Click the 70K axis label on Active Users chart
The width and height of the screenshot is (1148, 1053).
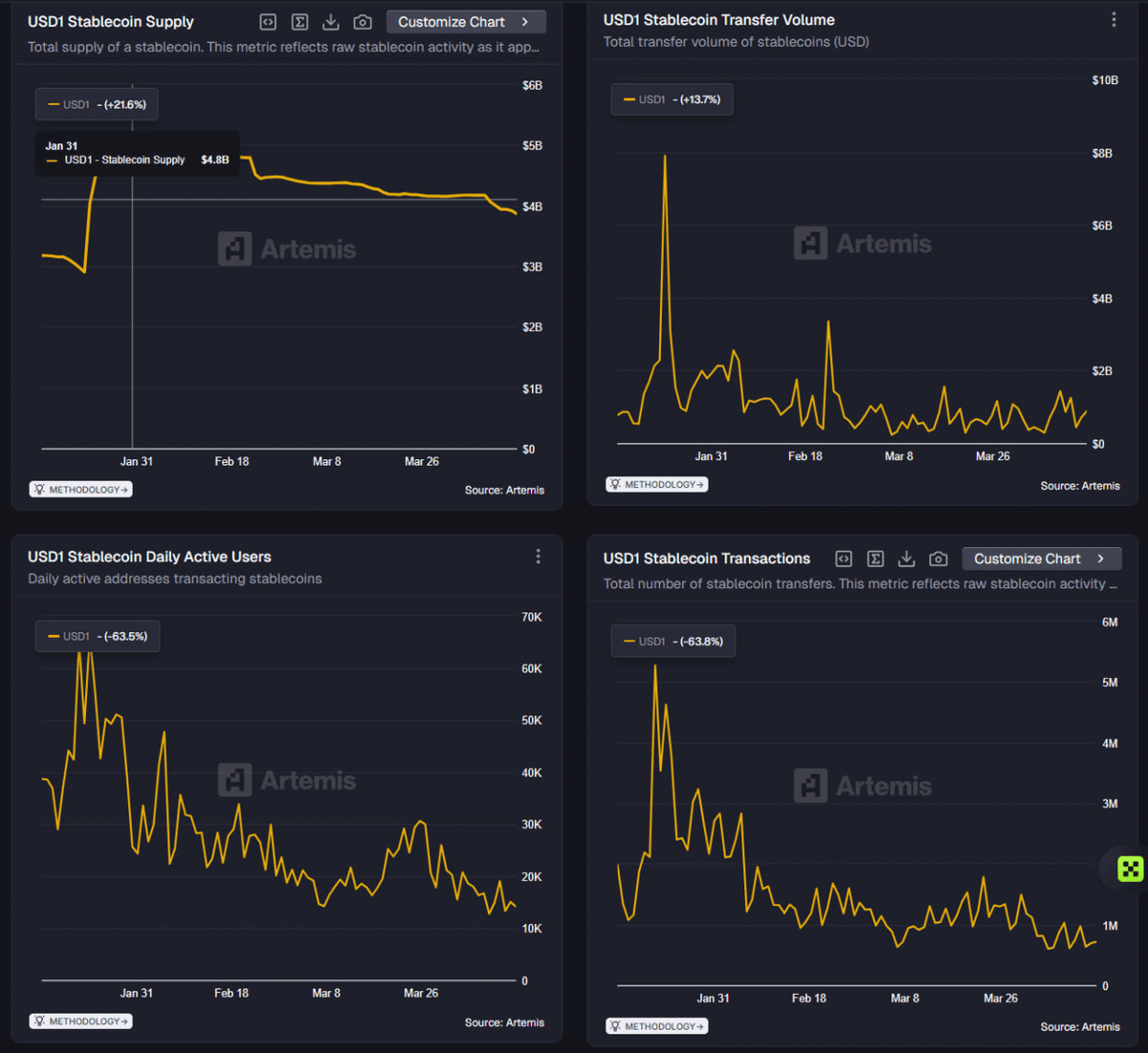point(532,617)
